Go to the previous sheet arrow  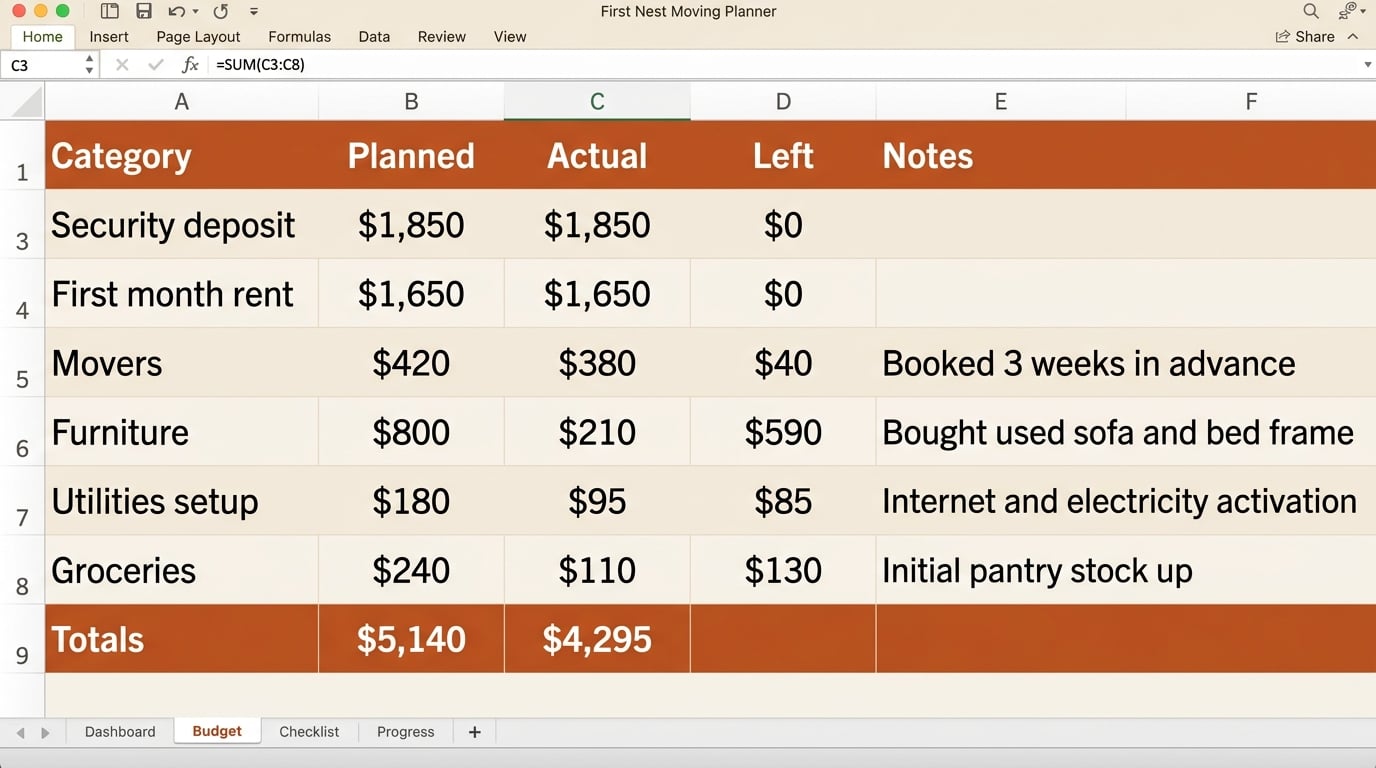coord(20,733)
